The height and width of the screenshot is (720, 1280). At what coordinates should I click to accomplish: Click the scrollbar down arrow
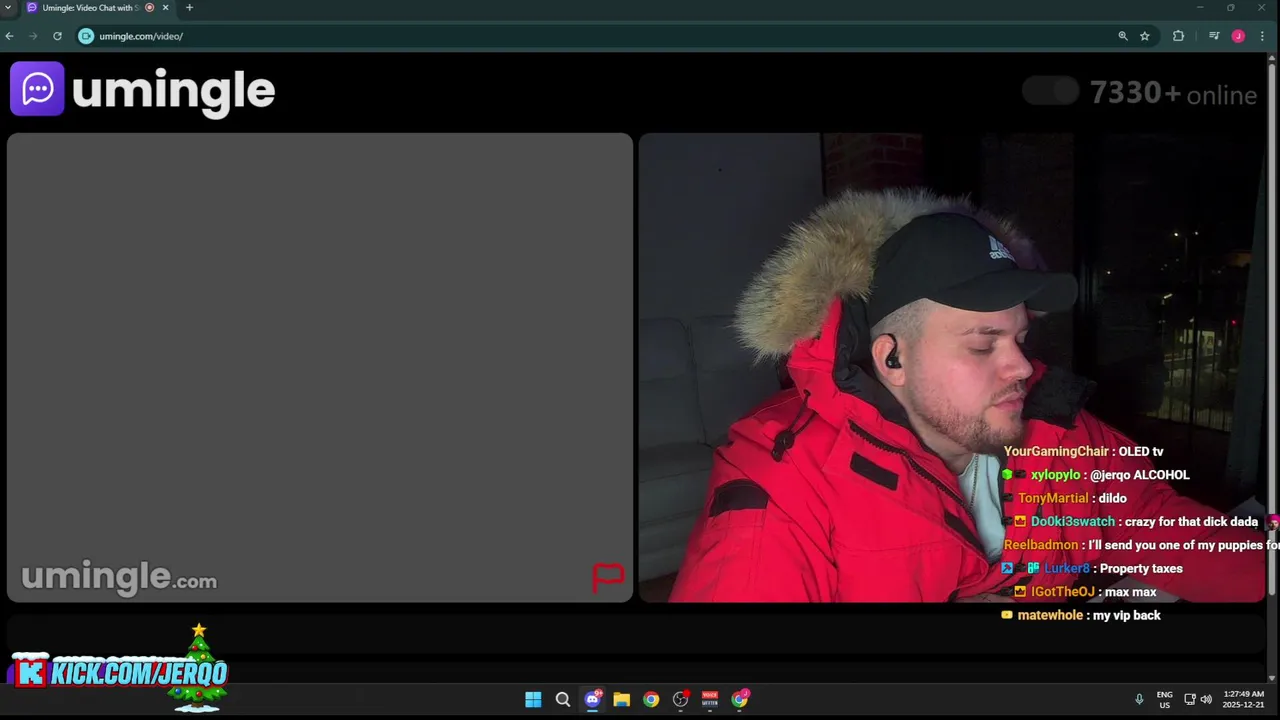point(1273,678)
